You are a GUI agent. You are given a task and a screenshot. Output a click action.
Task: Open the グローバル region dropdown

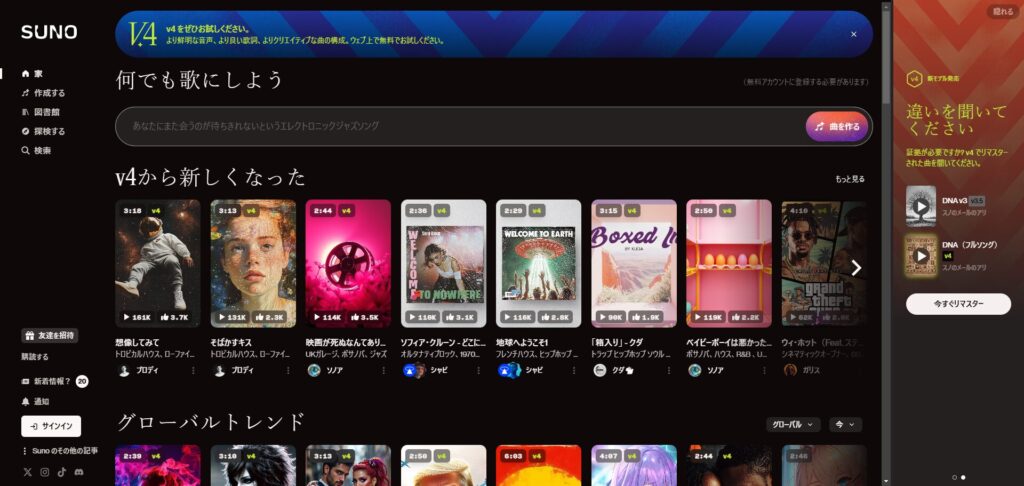[793, 425]
